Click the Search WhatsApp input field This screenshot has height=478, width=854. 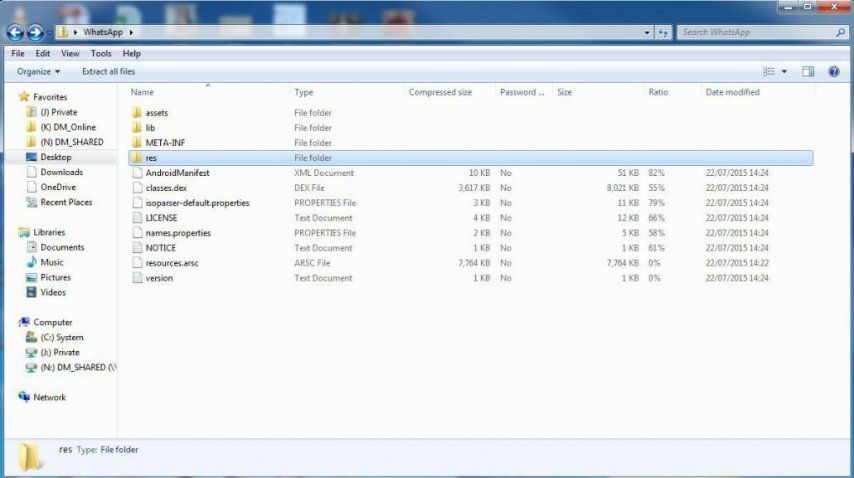click(x=755, y=33)
